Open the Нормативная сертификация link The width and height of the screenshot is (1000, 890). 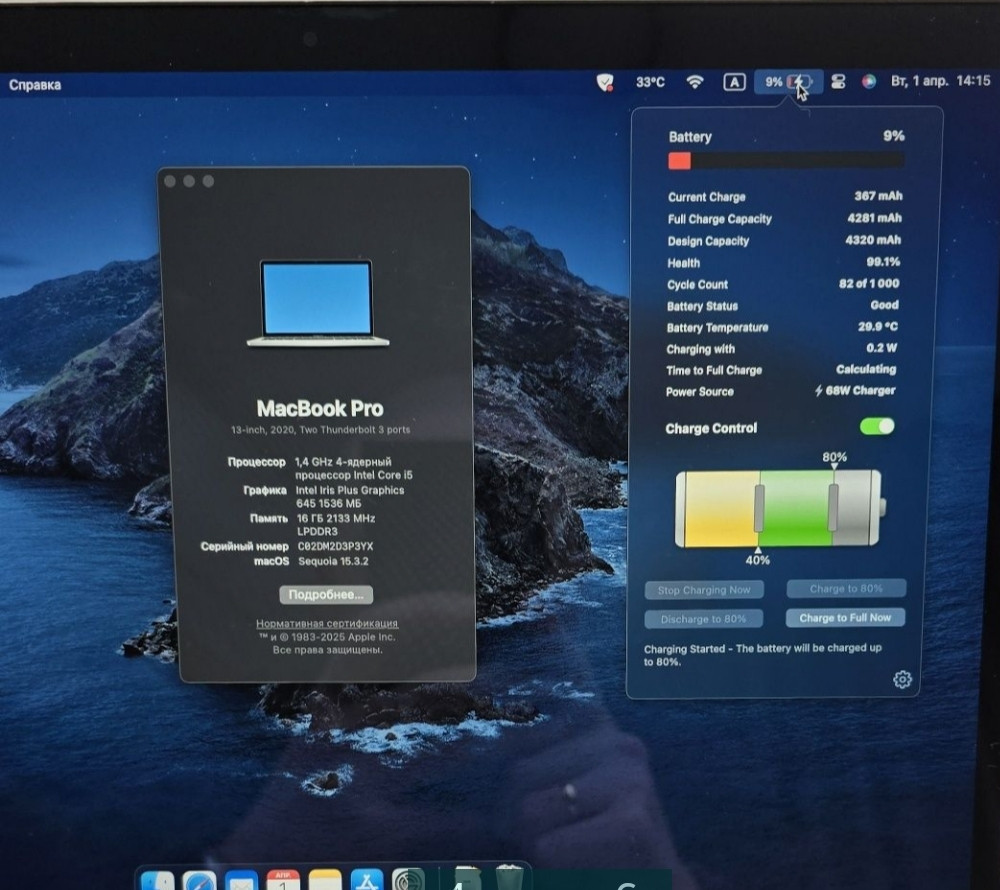(x=327, y=623)
